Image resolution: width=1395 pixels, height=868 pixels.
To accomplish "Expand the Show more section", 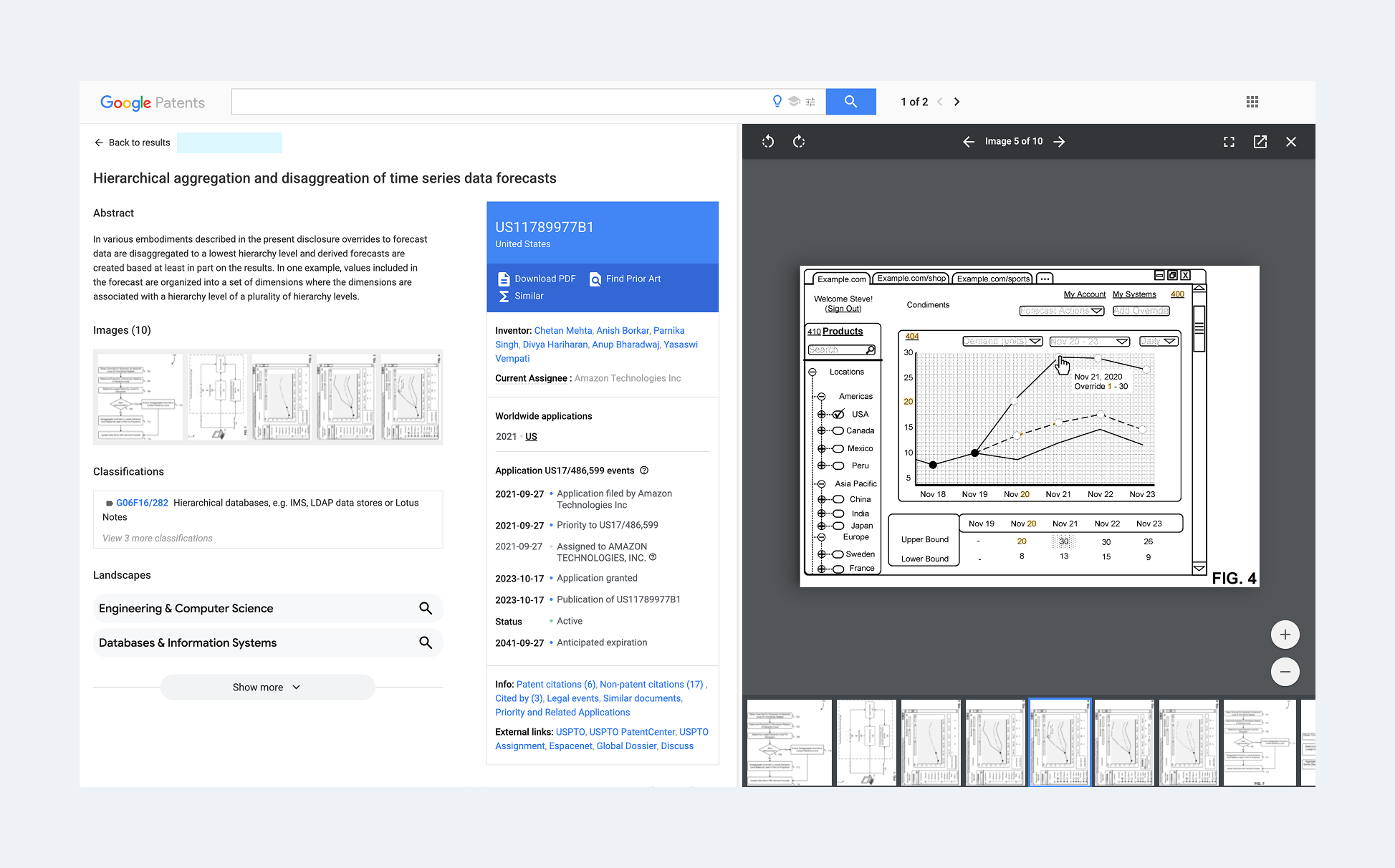I will coord(267,688).
